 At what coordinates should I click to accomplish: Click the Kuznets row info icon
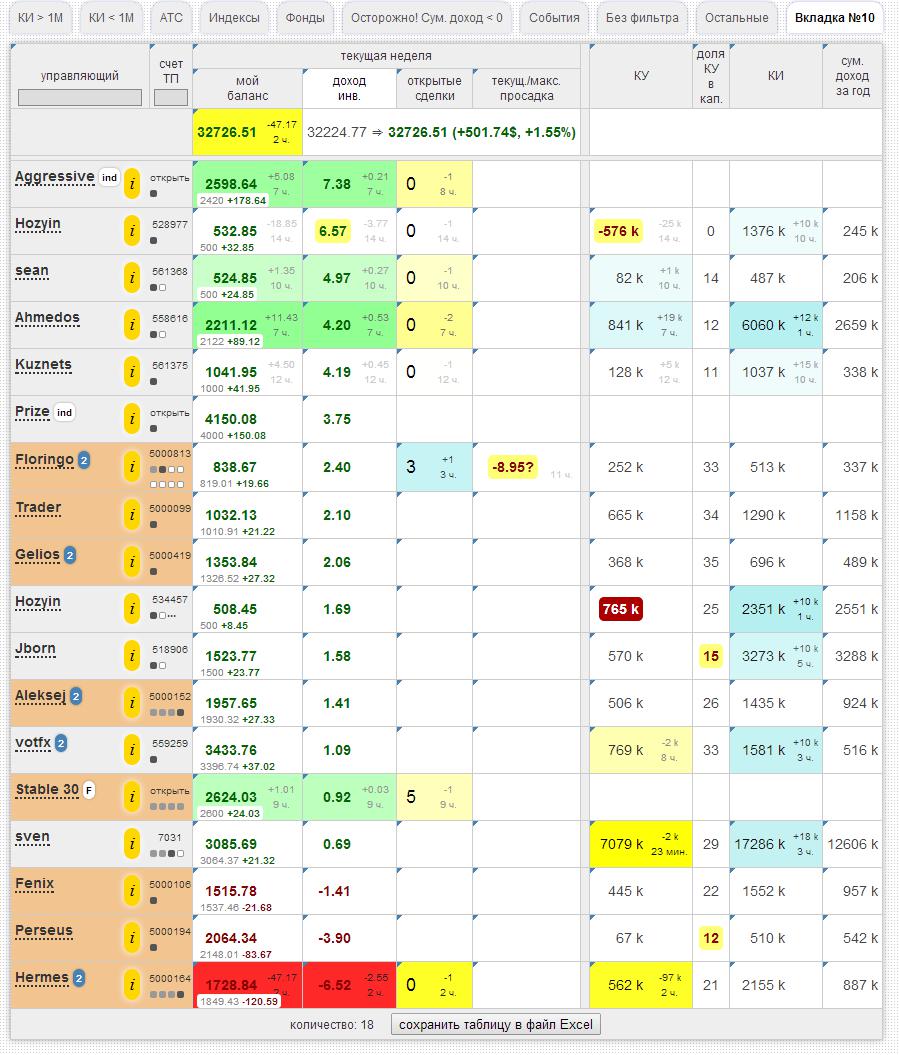coord(133,372)
